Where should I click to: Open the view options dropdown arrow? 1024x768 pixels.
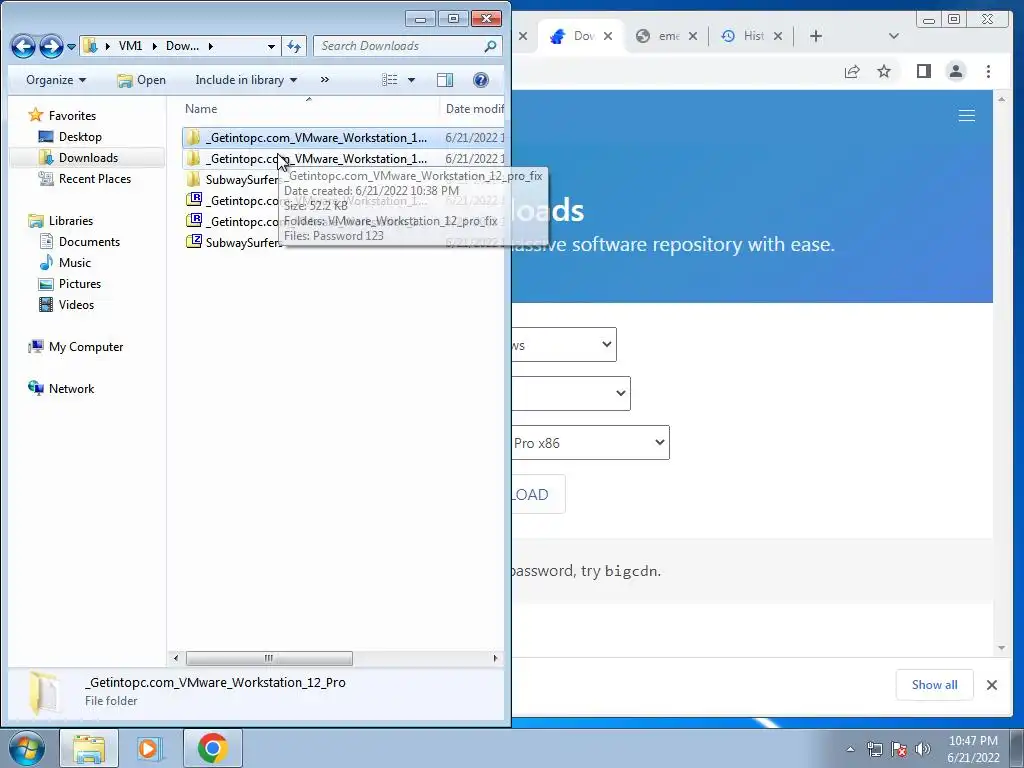tap(411, 80)
